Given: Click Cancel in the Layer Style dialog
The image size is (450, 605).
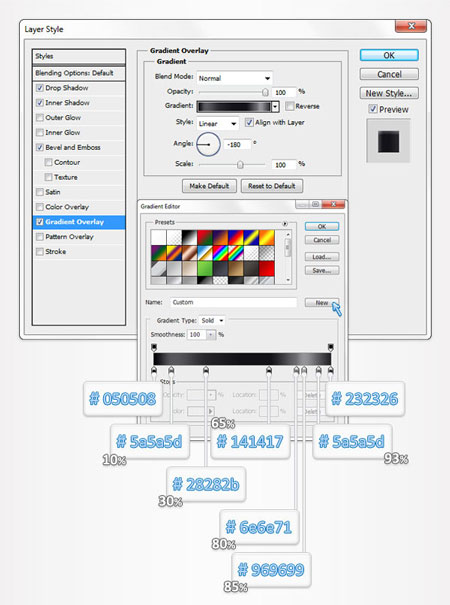Looking at the screenshot, I should point(389,74).
